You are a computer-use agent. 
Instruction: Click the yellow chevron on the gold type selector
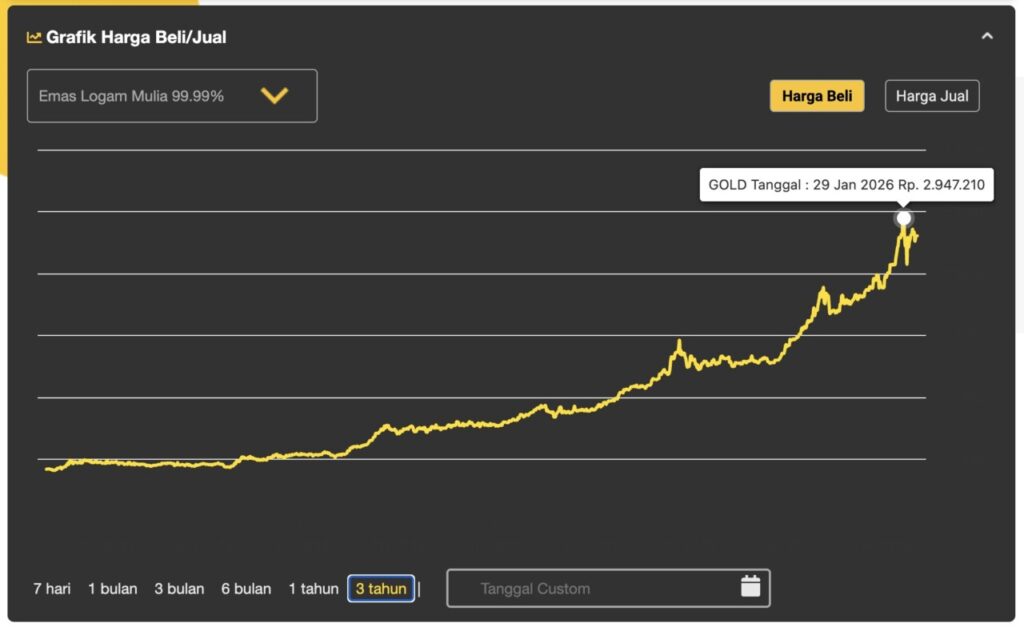pos(271,95)
